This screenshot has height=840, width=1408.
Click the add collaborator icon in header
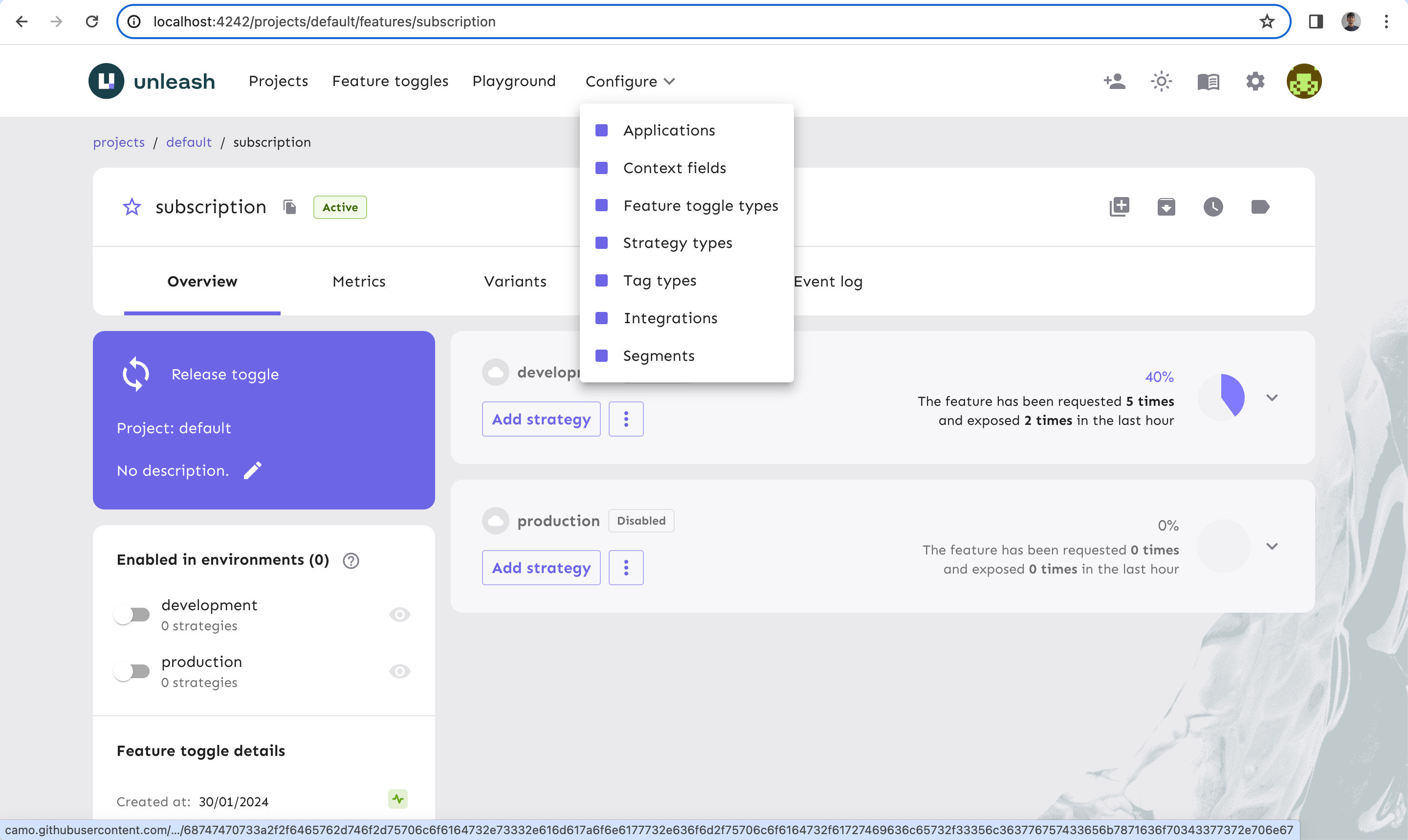(x=1113, y=81)
